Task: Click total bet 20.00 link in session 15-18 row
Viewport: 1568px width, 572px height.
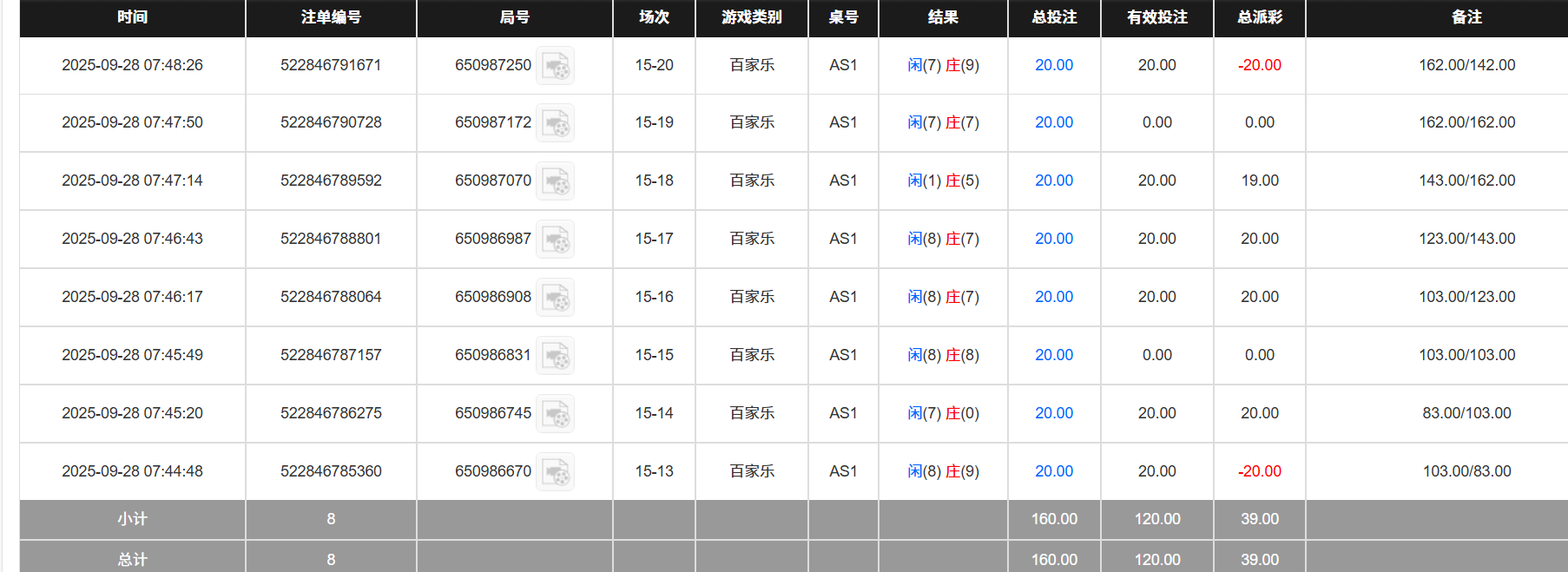Action: point(1053,181)
